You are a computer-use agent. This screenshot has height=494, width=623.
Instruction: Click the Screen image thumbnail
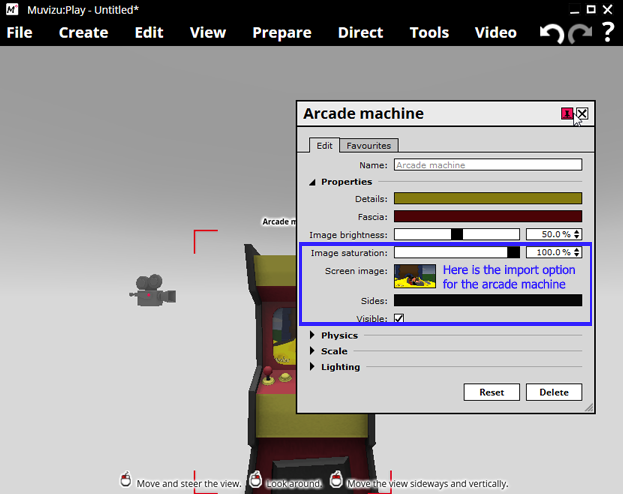click(x=415, y=276)
